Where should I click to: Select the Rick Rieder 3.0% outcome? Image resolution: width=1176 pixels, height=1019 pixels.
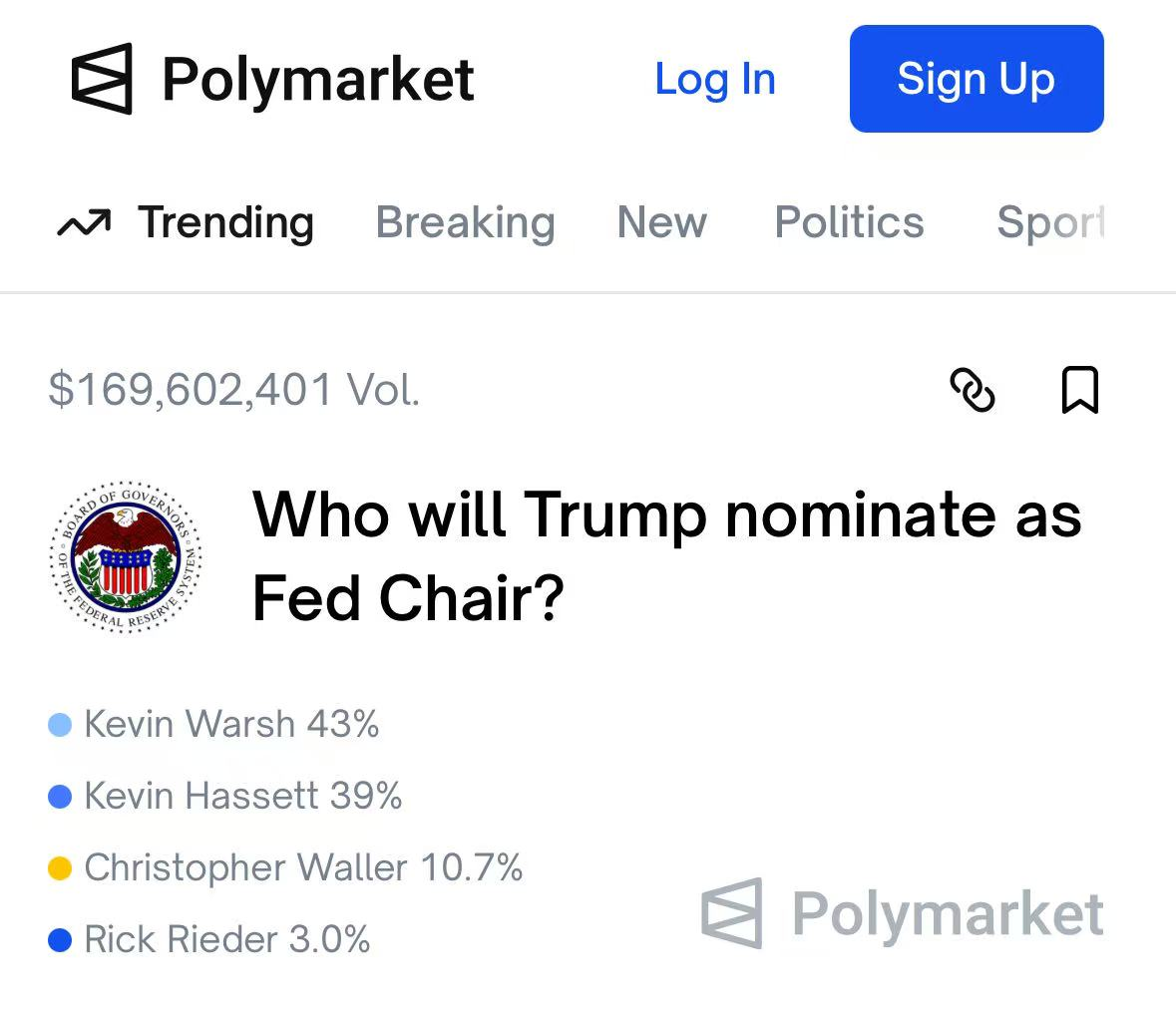point(226,939)
